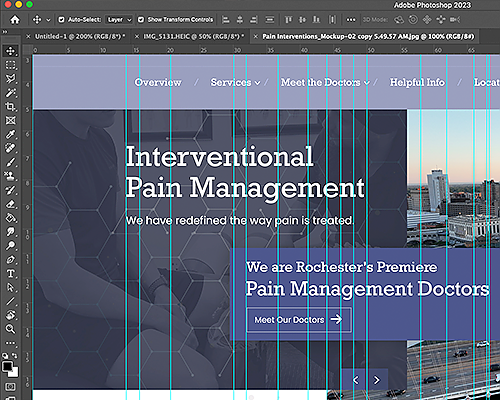This screenshot has height=400, width=500.
Task: Select the Pen tool
Action: (11, 259)
